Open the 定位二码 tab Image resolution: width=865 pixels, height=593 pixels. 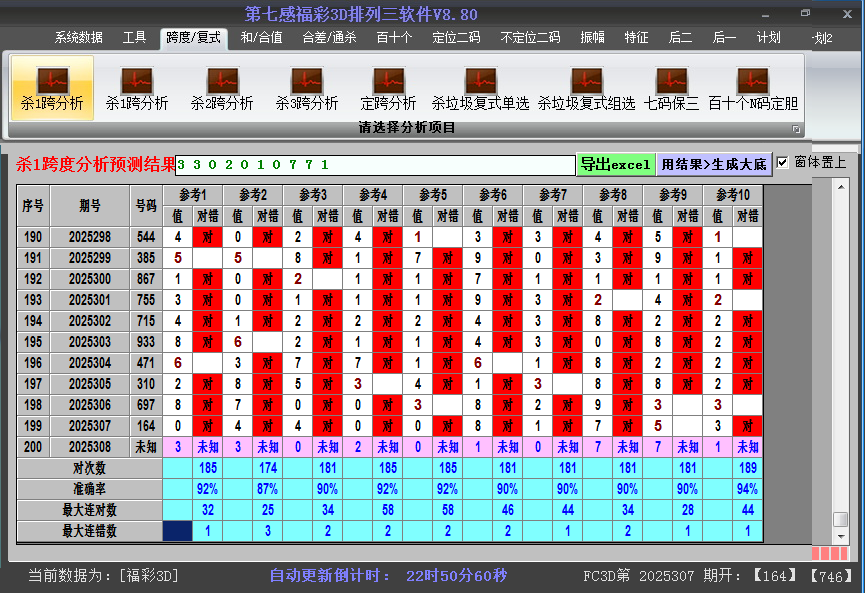click(456, 38)
